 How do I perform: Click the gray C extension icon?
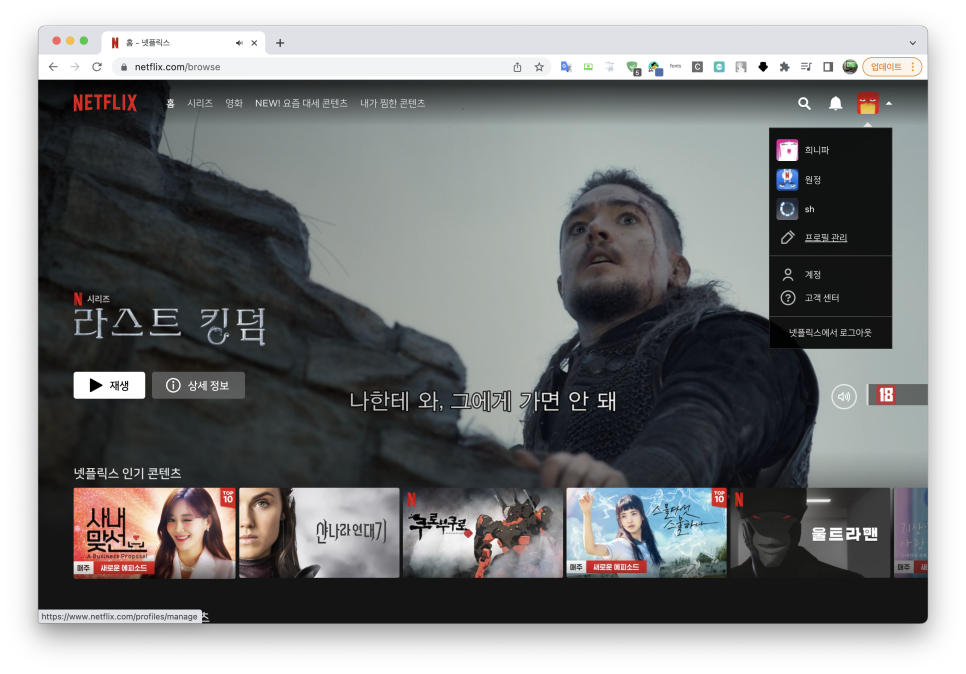coord(697,67)
